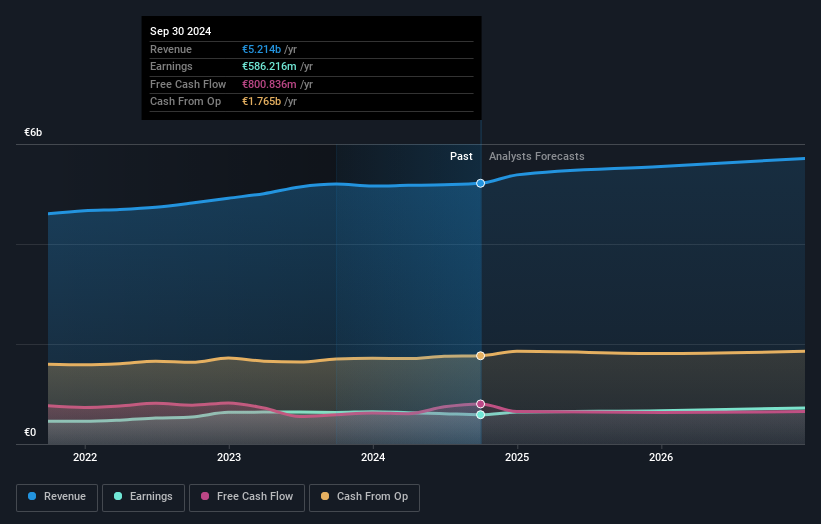Select the Cash From Op orange data point

coord(480,355)
